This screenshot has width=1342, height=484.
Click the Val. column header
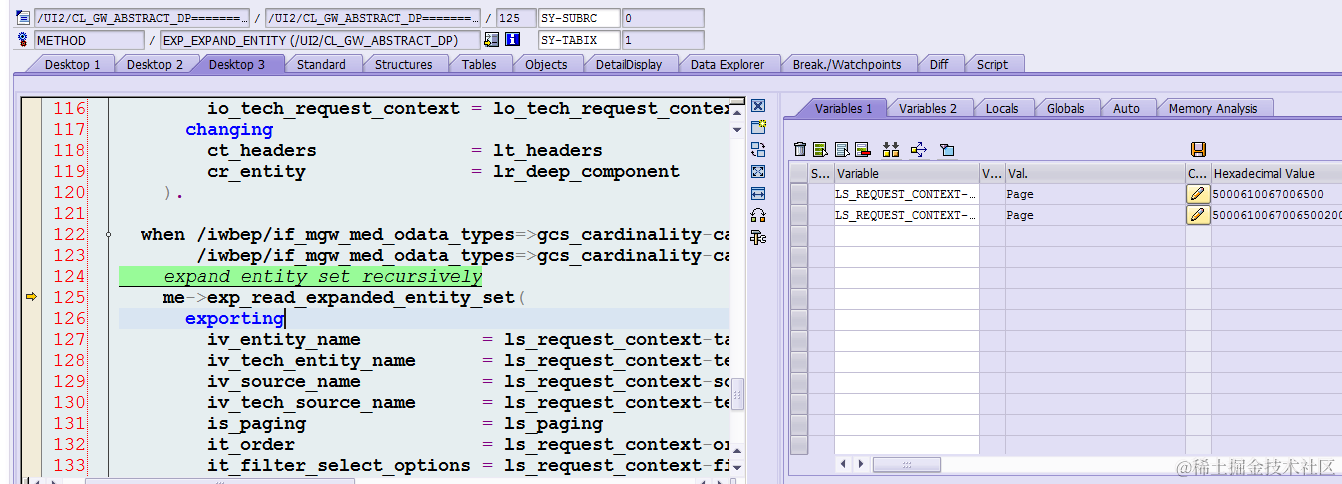pyautogui.click(x=1095, y=173)
